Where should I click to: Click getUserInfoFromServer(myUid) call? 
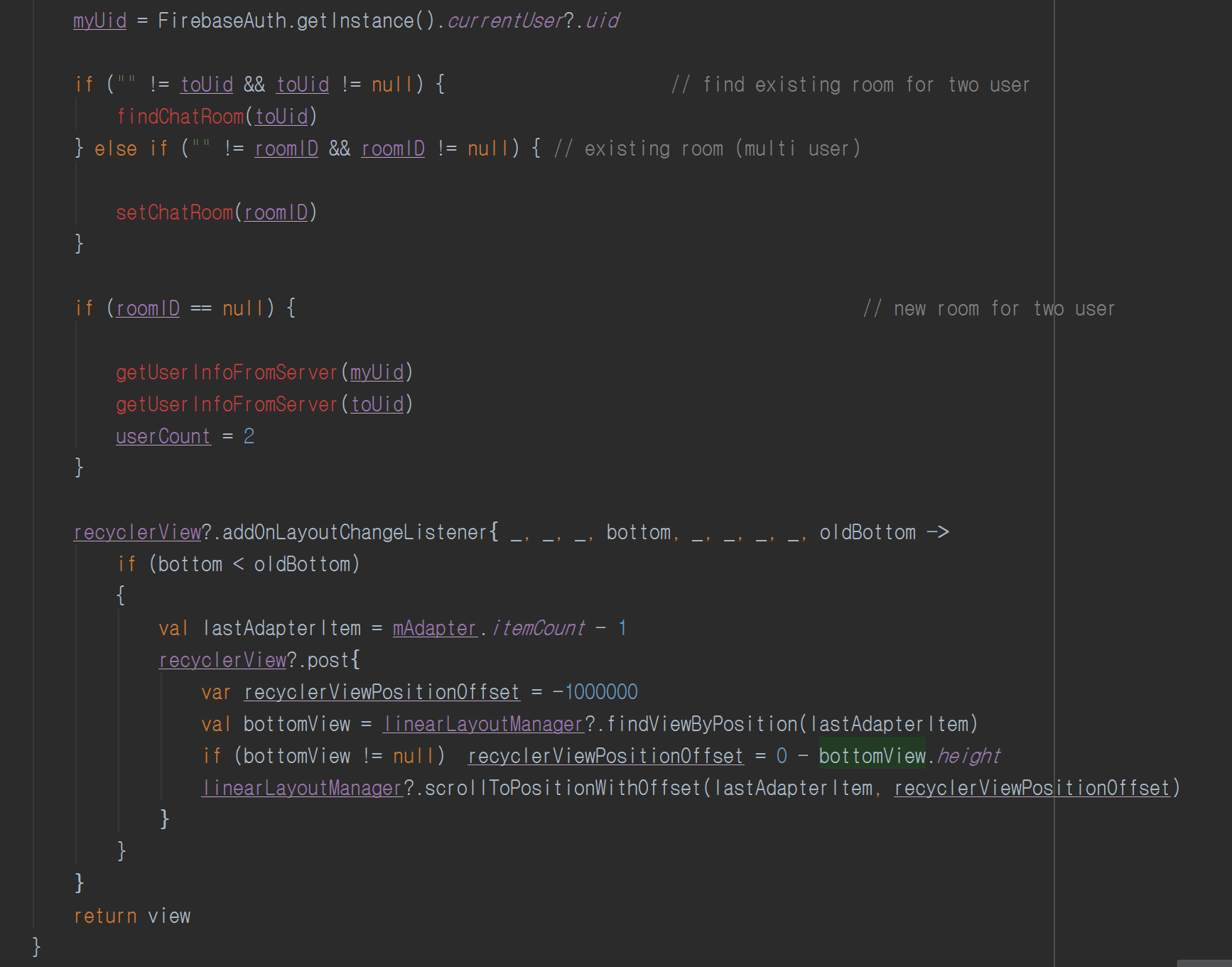(264, 372)
